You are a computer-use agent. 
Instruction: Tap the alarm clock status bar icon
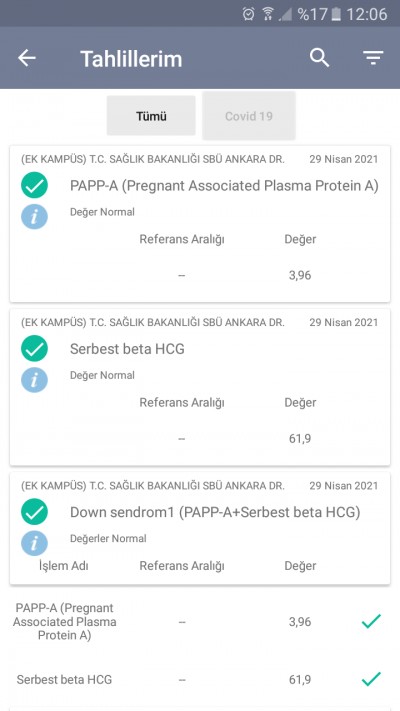click(x=249, y=14)
